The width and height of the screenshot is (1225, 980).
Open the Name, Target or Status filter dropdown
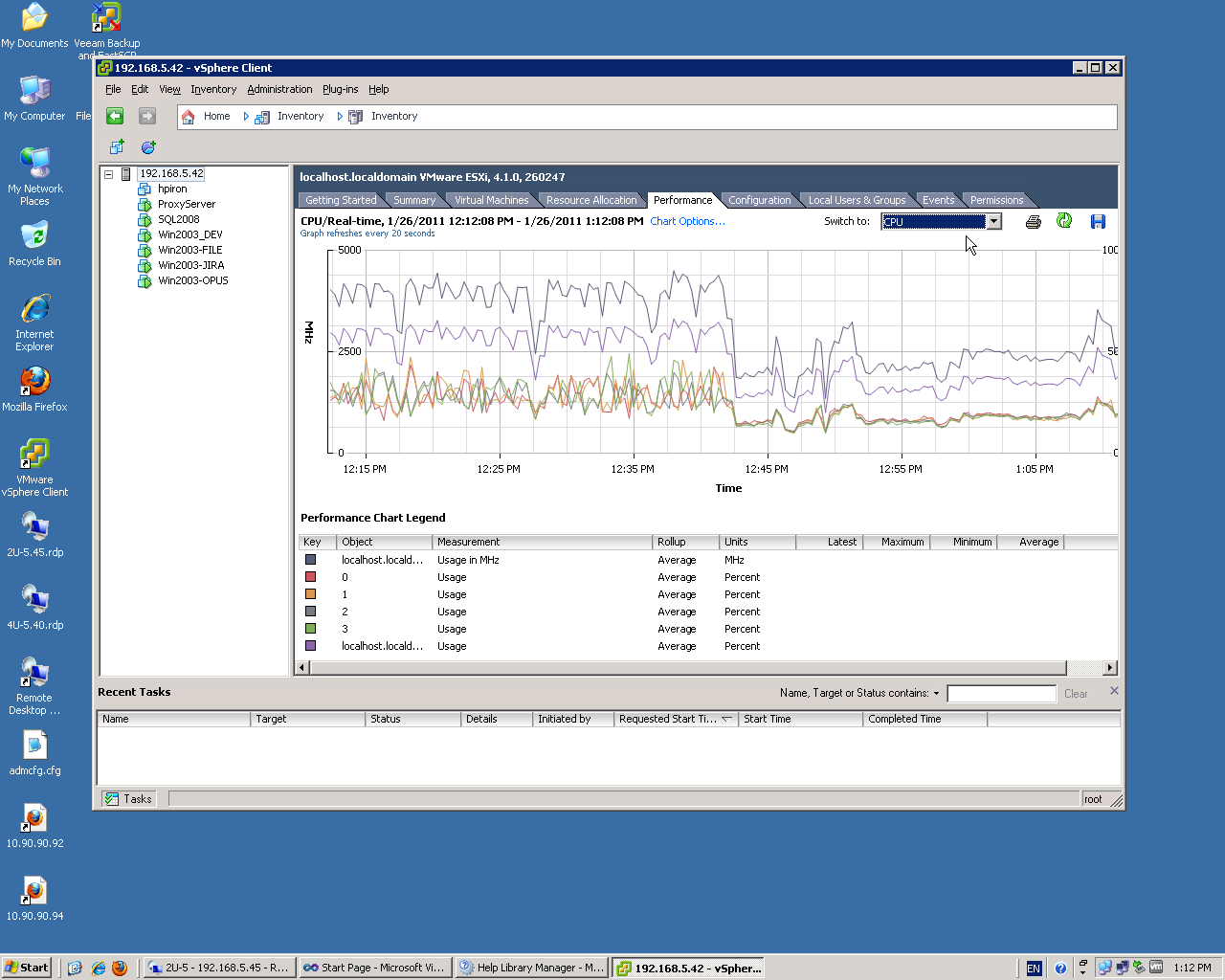tap(936, 694)
